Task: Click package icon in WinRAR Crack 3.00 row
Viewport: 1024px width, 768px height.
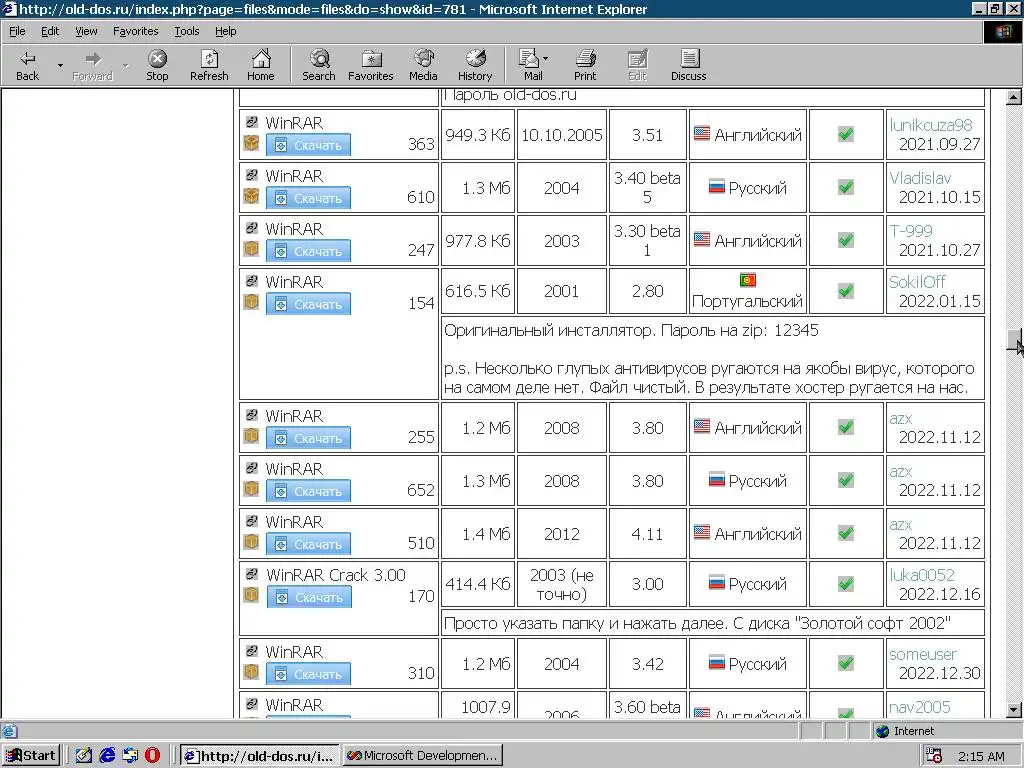Action: (251, 595)
